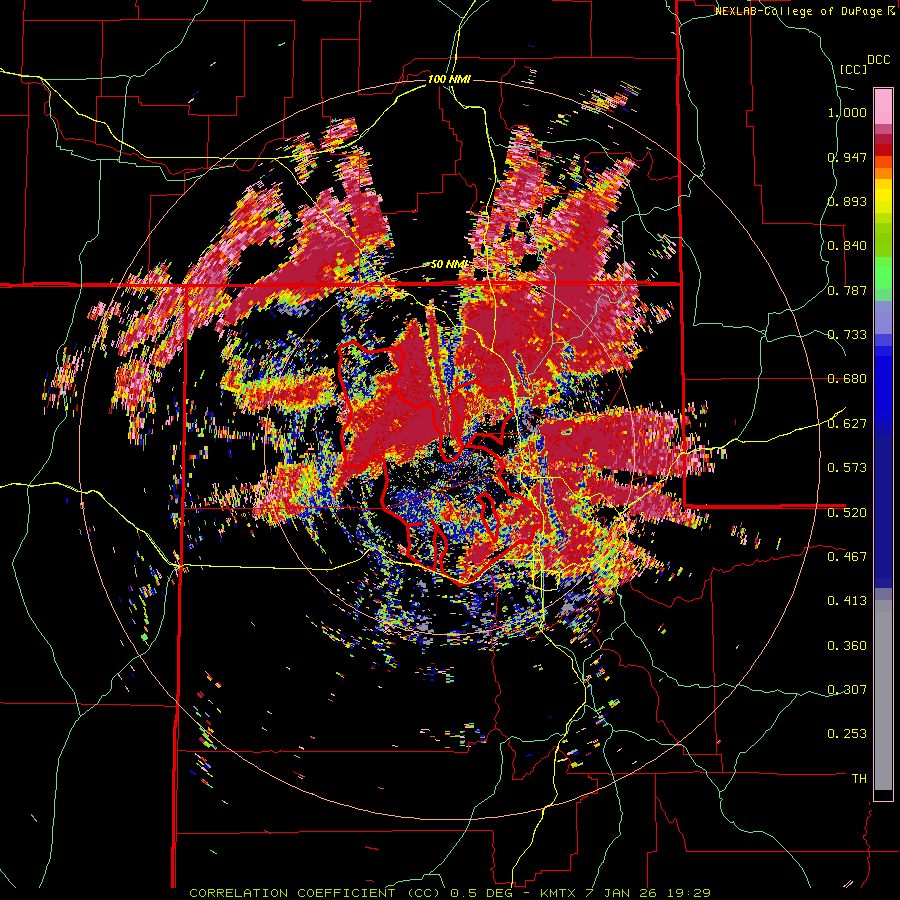The height and width of the screenshot is (900, 900).
Task: Click the 50 NMI range ring label
Action: [x=449, y=265]
